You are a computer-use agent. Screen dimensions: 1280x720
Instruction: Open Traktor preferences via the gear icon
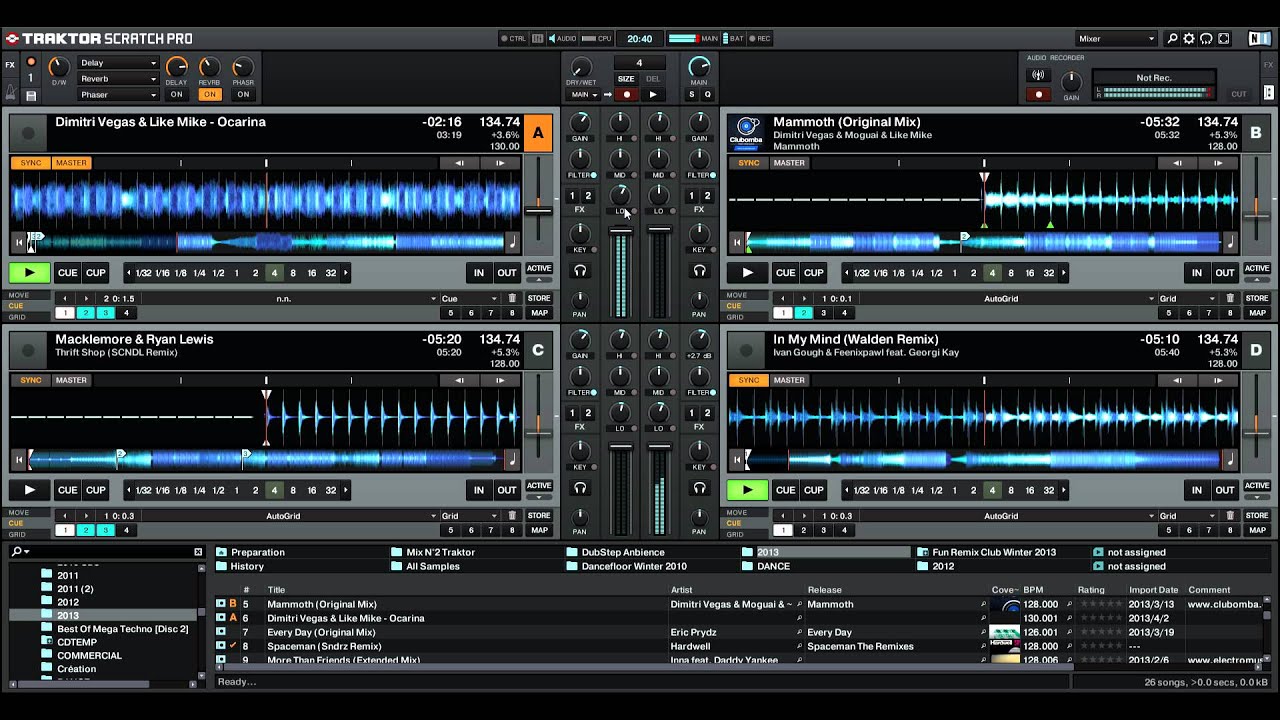1189,39
